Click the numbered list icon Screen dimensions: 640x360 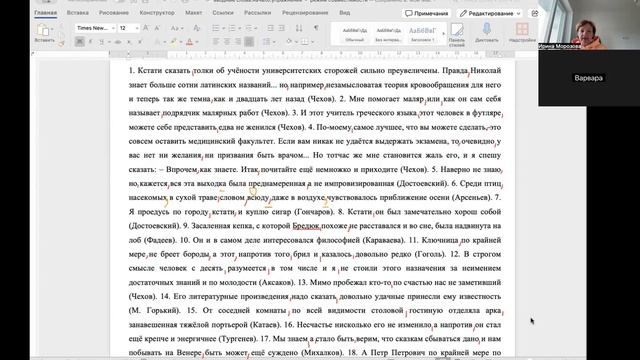(x=231, y=28)
